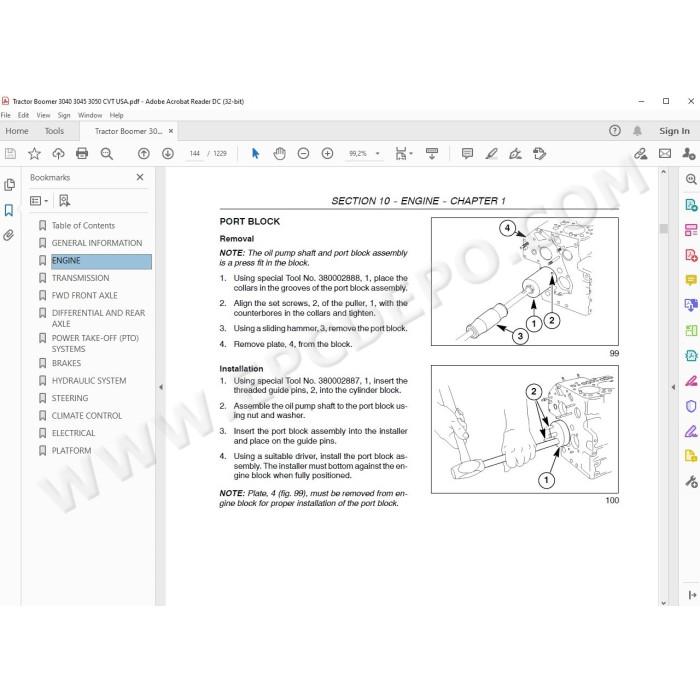Open the Sign document pen tool
Image resolution: width=700 pixels, height=700 pixels.
[x=516, y=154]
